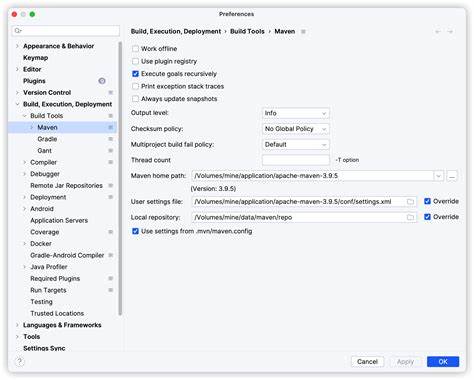Click the ellipsis button beside Maven home path
This screenshot has width=474, height=380.
pos(452,176)
